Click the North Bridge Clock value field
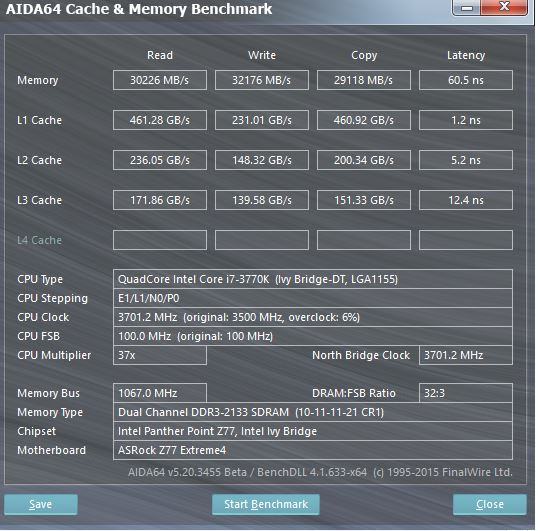 [x=466, y=355]
